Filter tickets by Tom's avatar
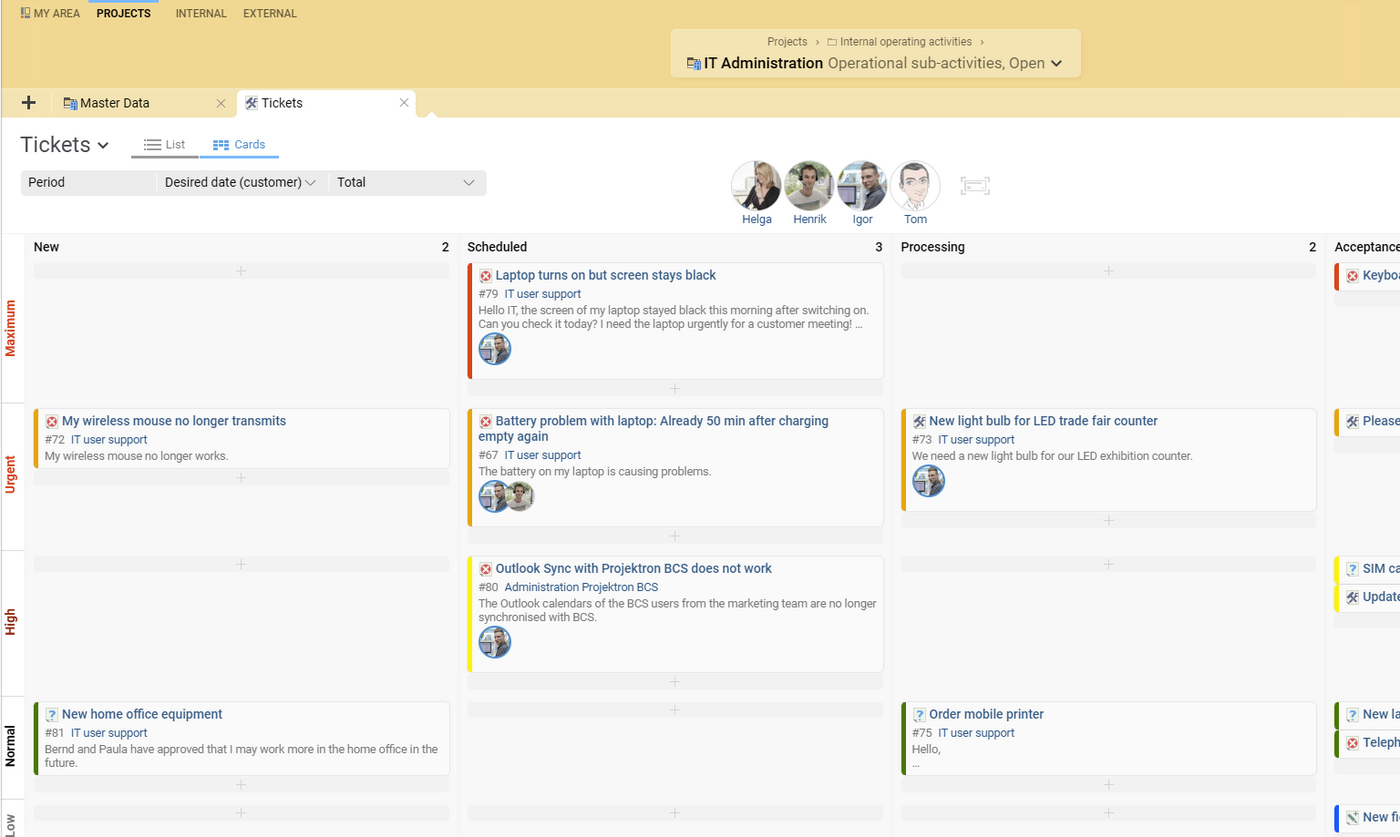Image resolution: width=1400 pixels, height=837 pixels. point(915,186)
